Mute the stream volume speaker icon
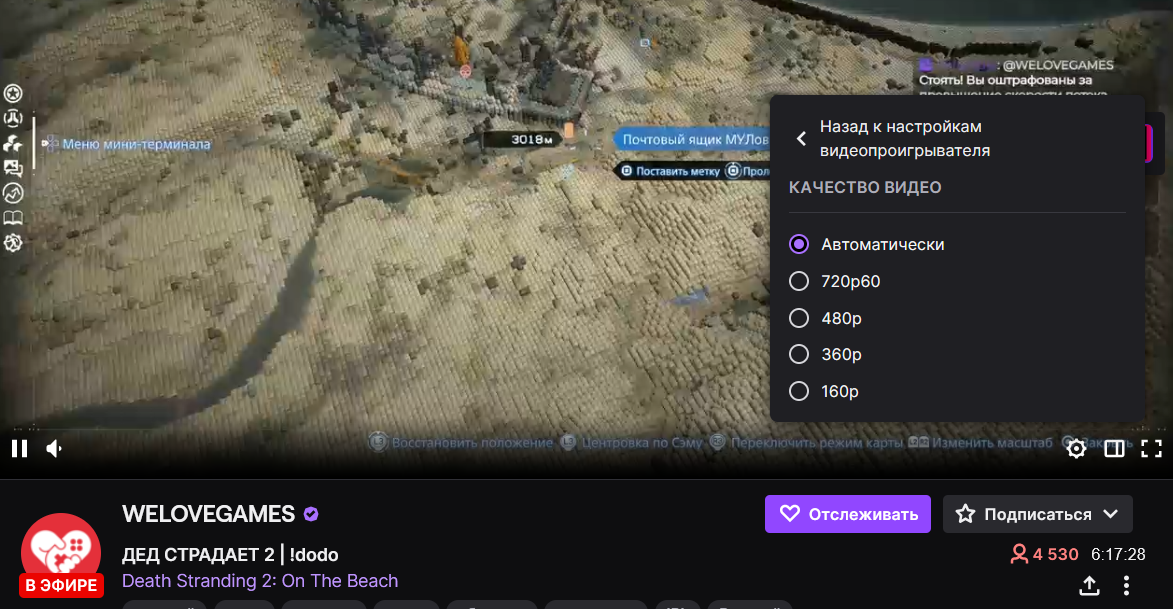The image size is (1173, 609). (55, 448)
